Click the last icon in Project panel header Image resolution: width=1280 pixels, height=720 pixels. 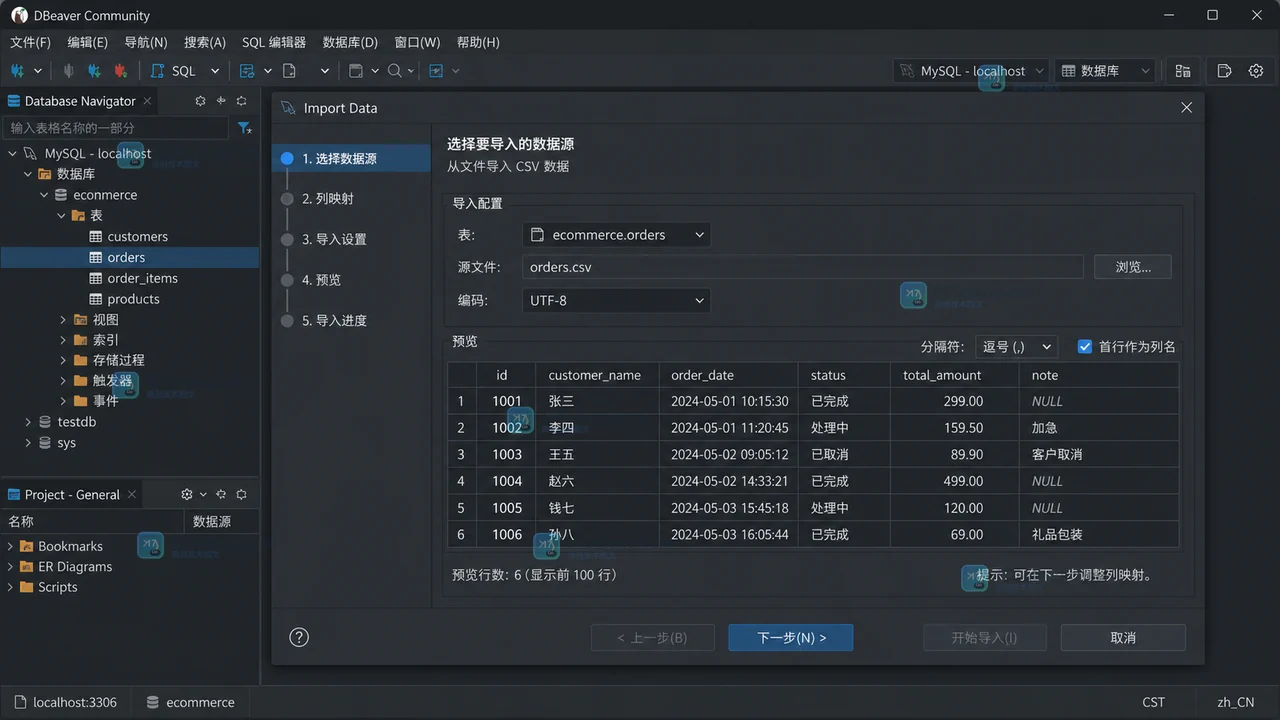point(241,494)
